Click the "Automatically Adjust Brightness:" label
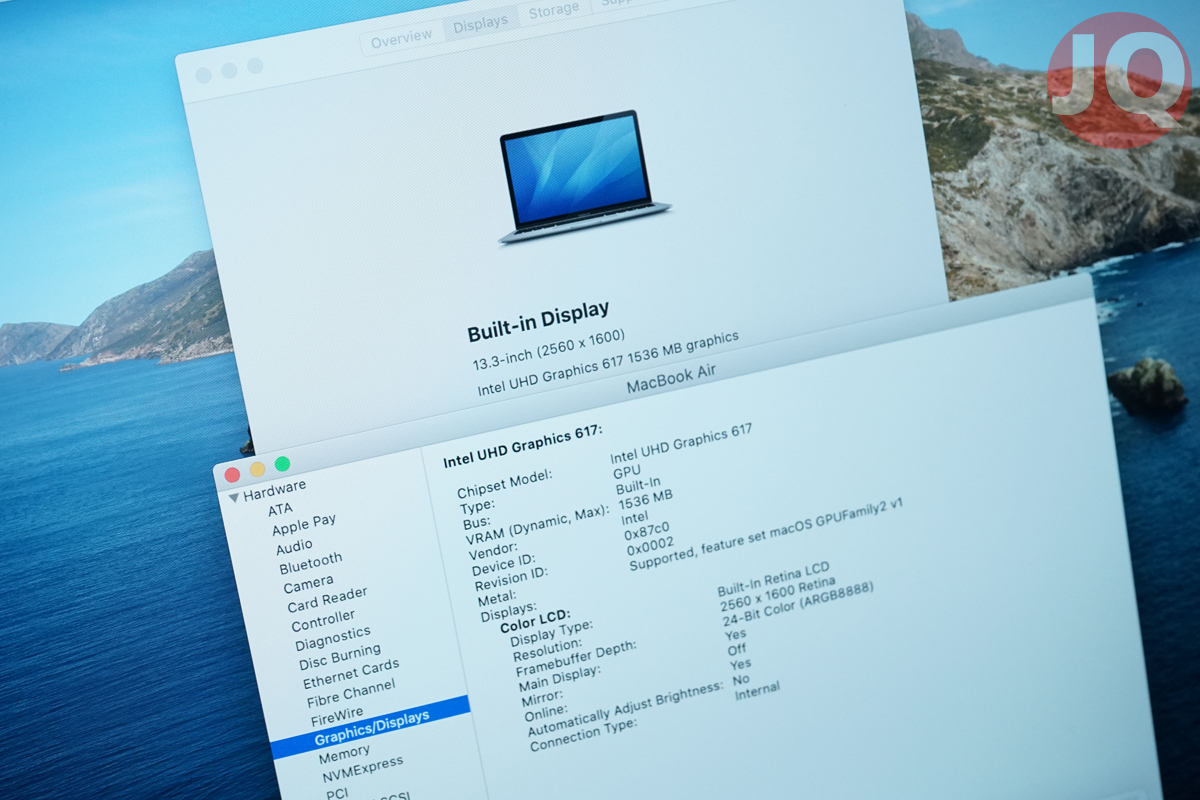Image resolution: width=1200 pixels, height=800 pixels. tap(625, 711)
